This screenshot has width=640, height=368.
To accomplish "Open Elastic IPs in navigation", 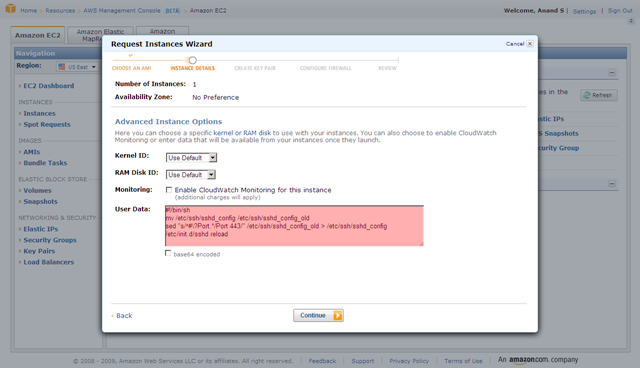I will point(41,229).
